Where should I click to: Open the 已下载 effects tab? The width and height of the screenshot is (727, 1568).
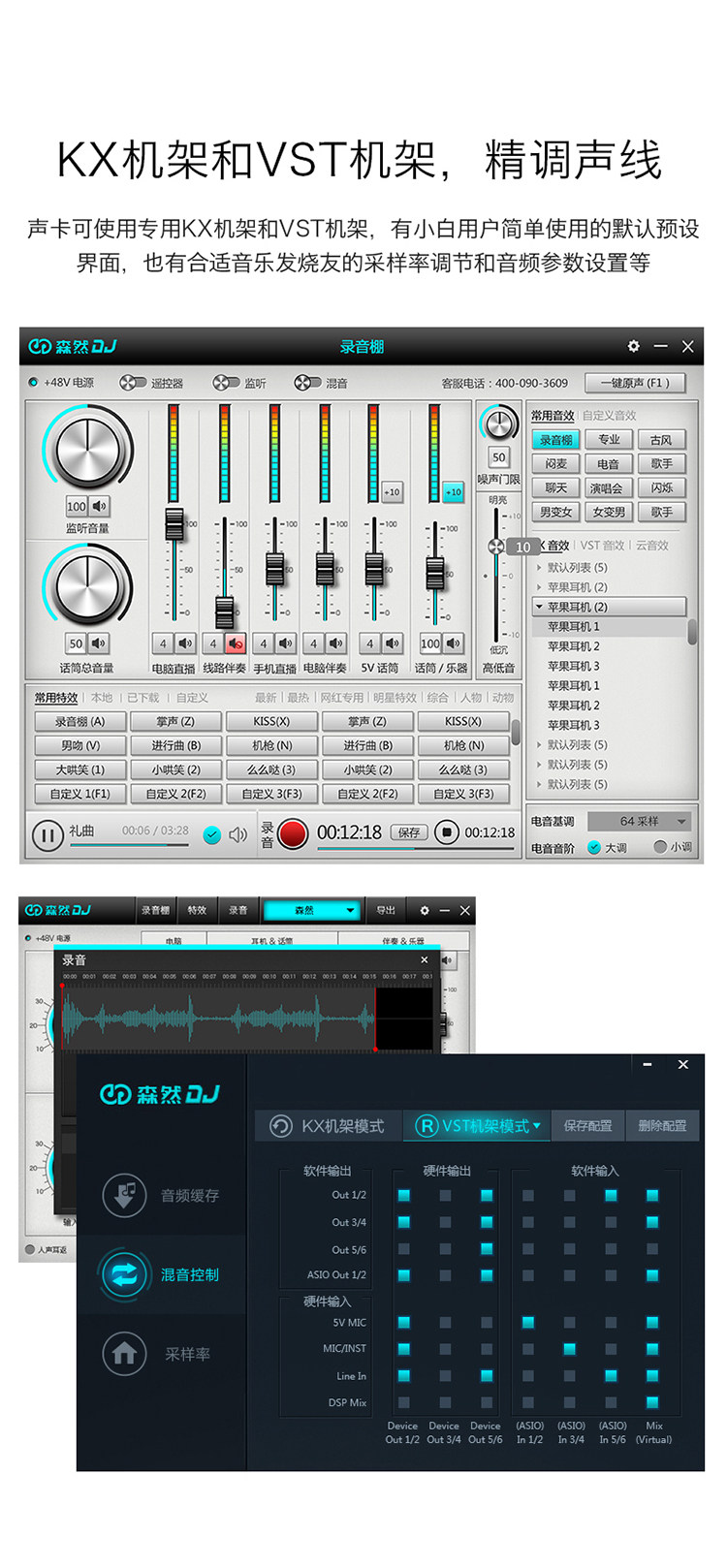coord(143,698)
